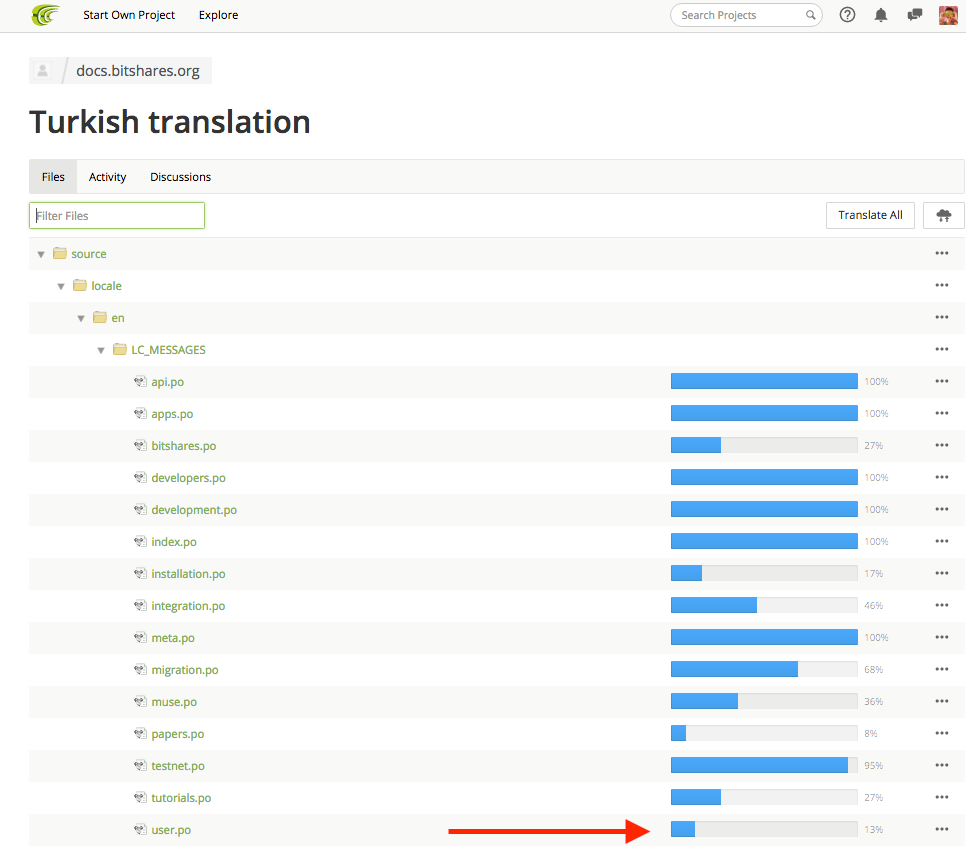Collapse the en folder arrow
The height and width of the screenshot is (861, 966).
[81, 318]
